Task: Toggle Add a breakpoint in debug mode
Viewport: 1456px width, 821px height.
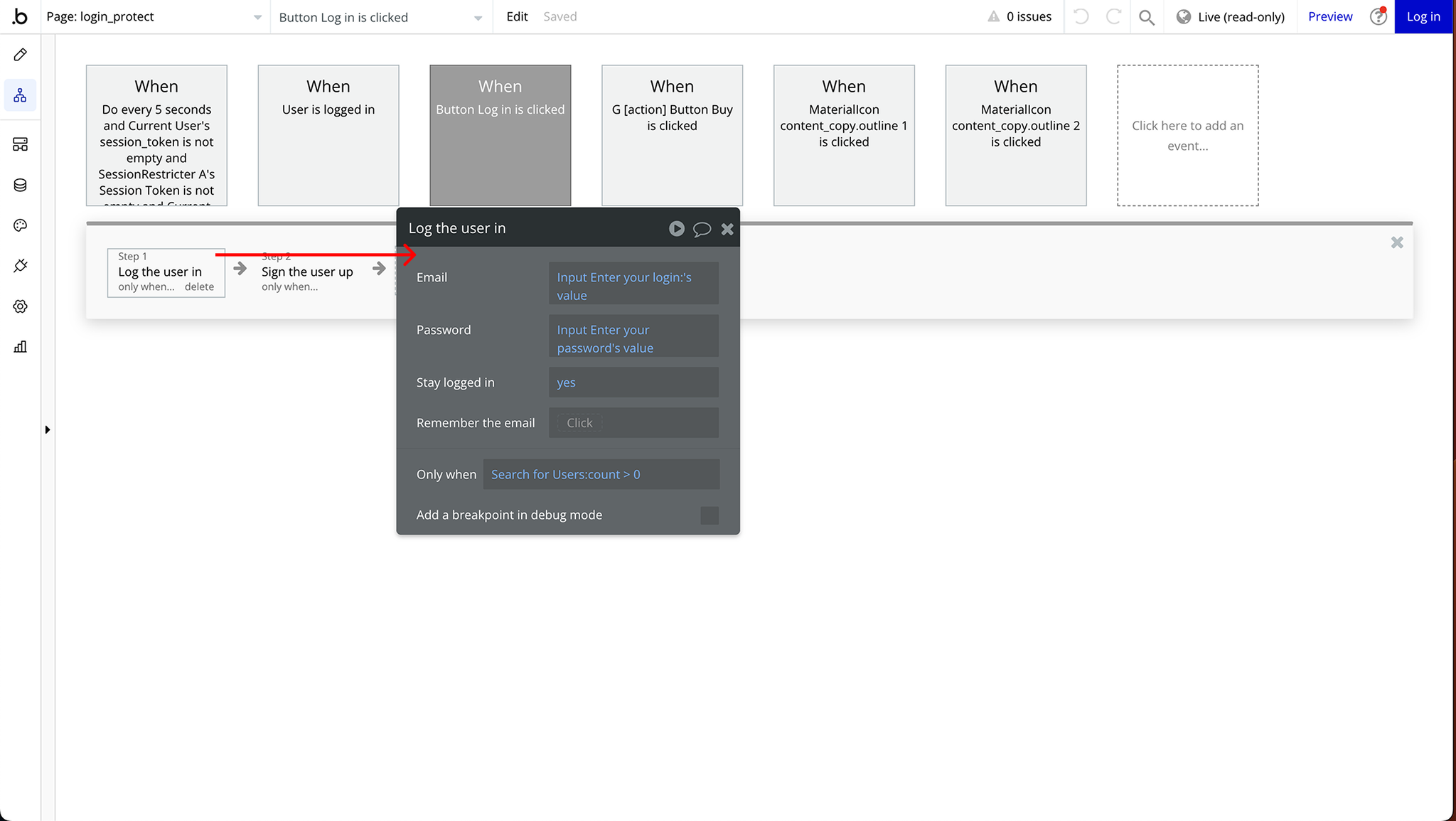Action: tap(709, 515)
